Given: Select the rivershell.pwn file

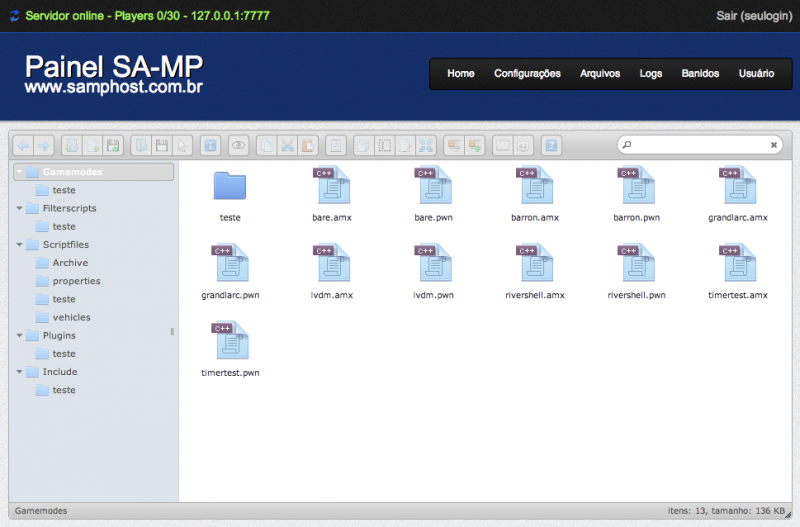Looking at the screenshot, I should [636, 272].
